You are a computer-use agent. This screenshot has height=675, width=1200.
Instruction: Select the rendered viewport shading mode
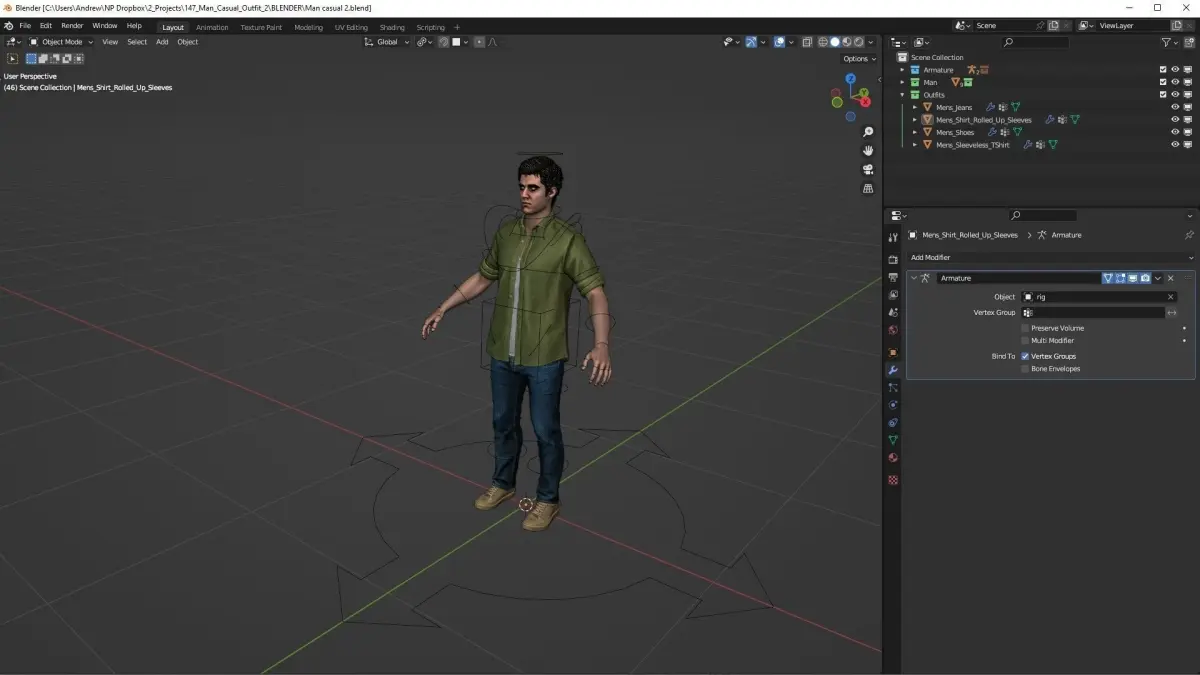[858, 42]
